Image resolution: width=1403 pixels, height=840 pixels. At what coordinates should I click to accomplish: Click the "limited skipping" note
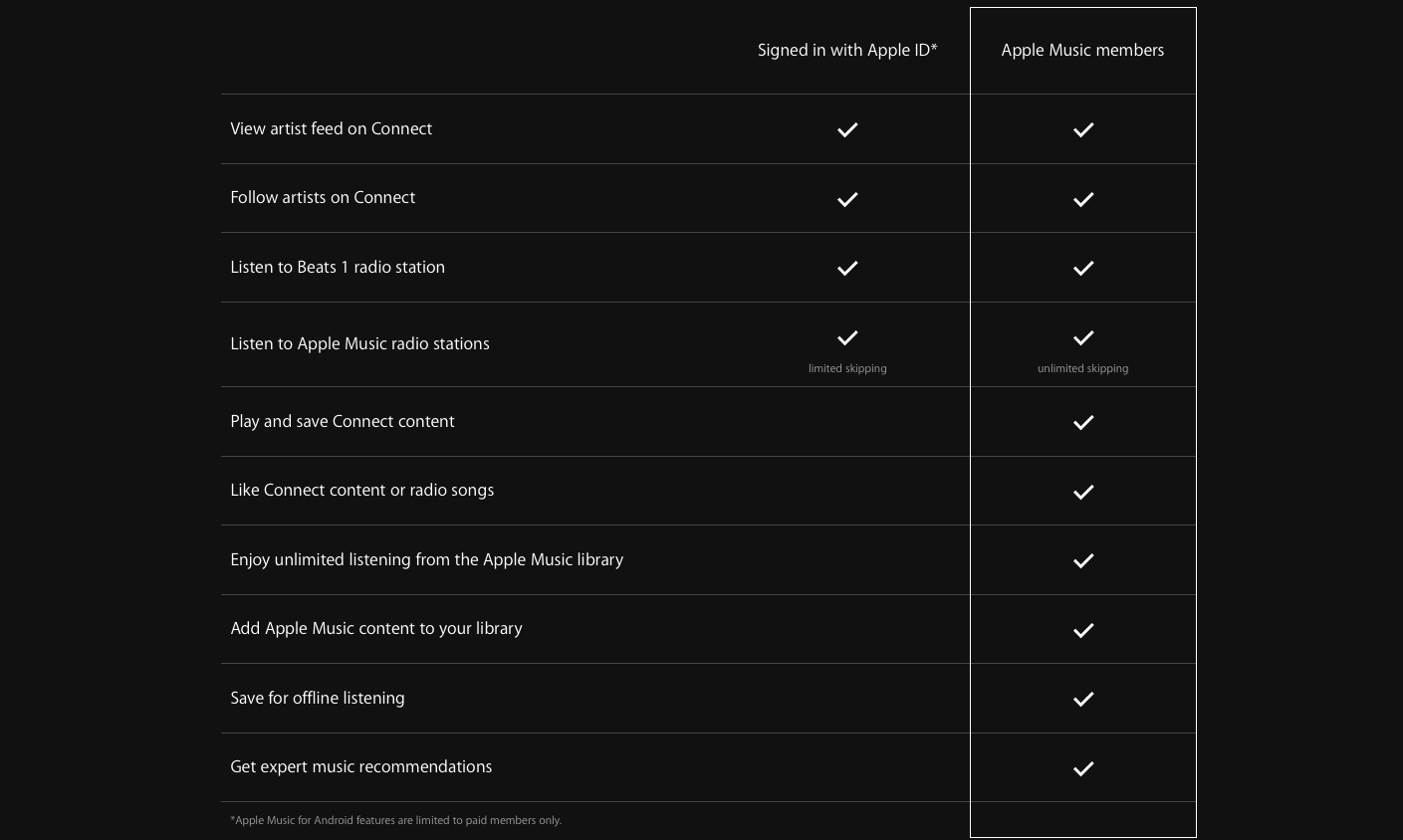(847, 368)
